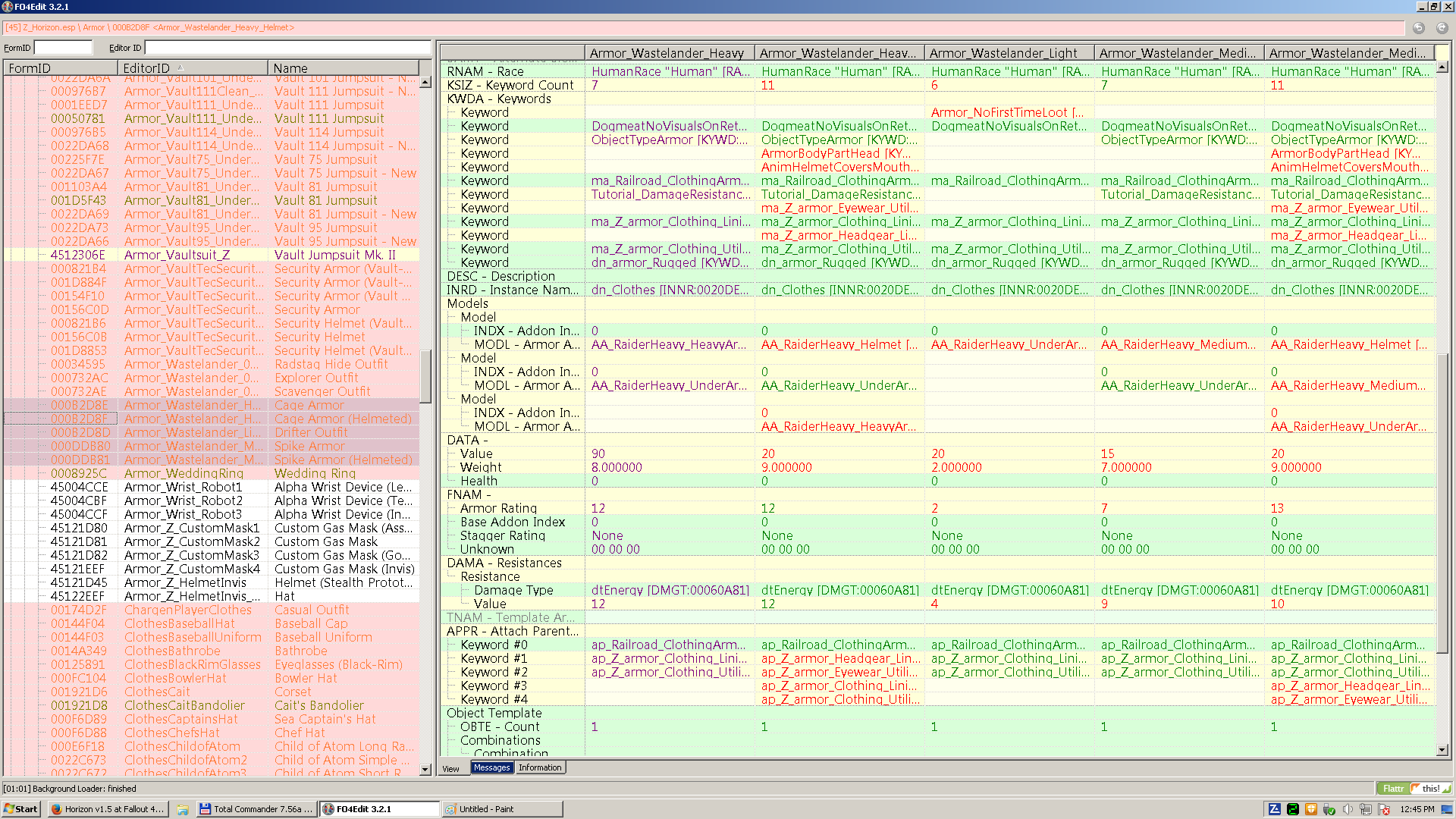Click the INRD - Instance Naming row
Viewport: 1456px width, 819px height.
pyautogui.click(x=937, y=290)
